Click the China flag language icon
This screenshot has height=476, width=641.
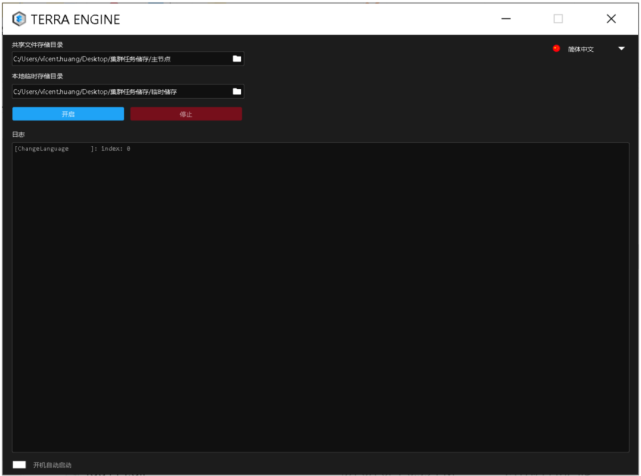[557, 48]
